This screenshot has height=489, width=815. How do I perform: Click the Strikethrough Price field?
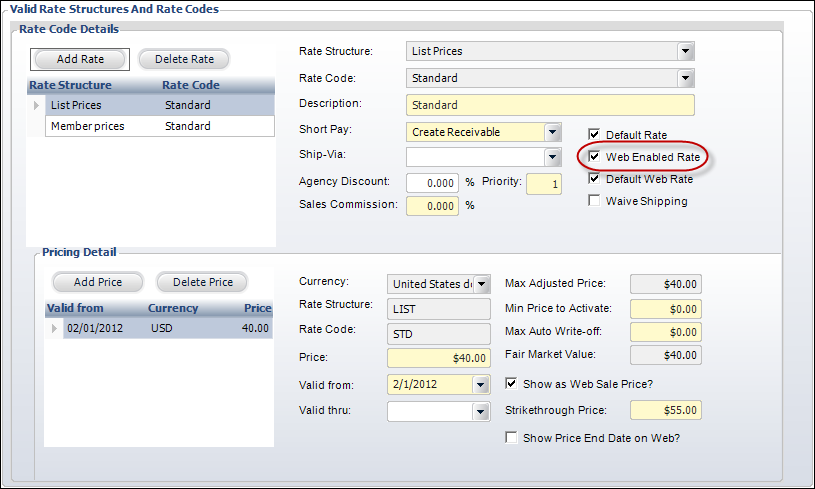666,410
